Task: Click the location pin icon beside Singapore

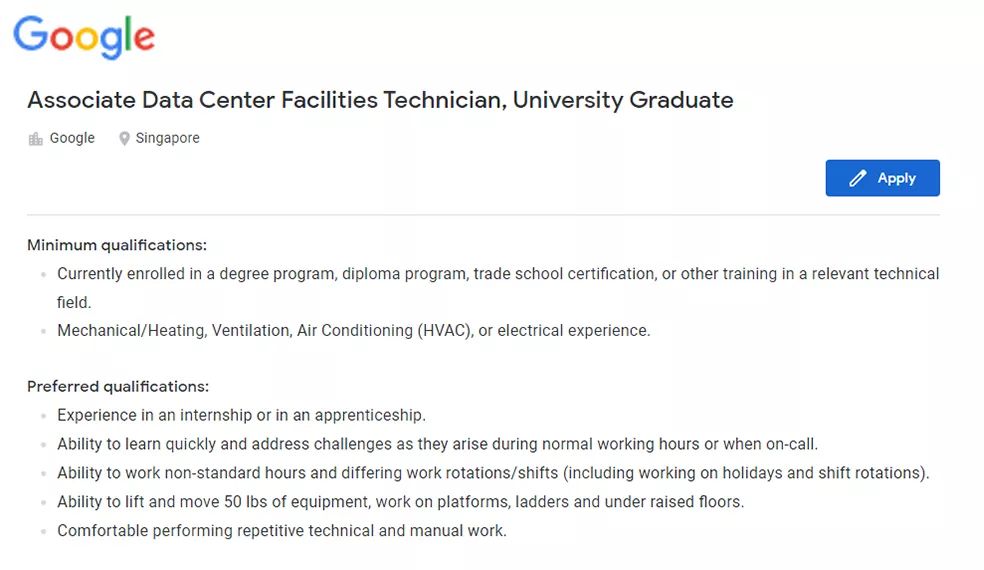Action: [124, 138]
